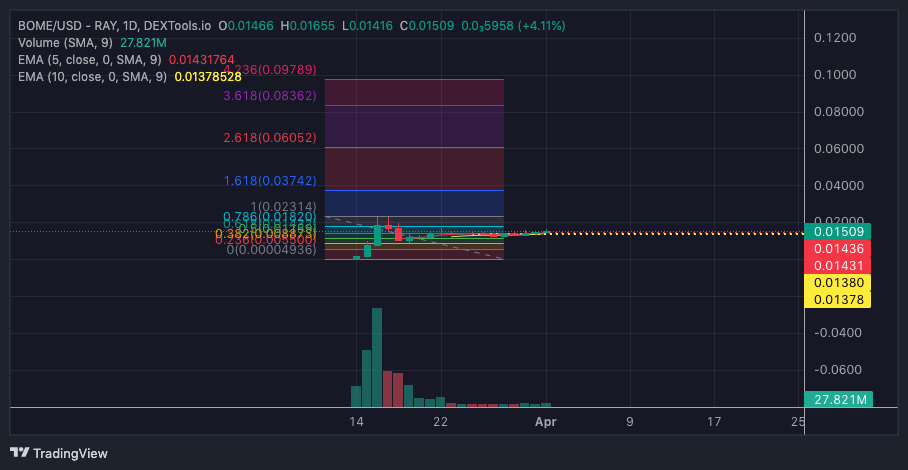Click the 1(0.02314) Fibonacci label

[283, 207]
